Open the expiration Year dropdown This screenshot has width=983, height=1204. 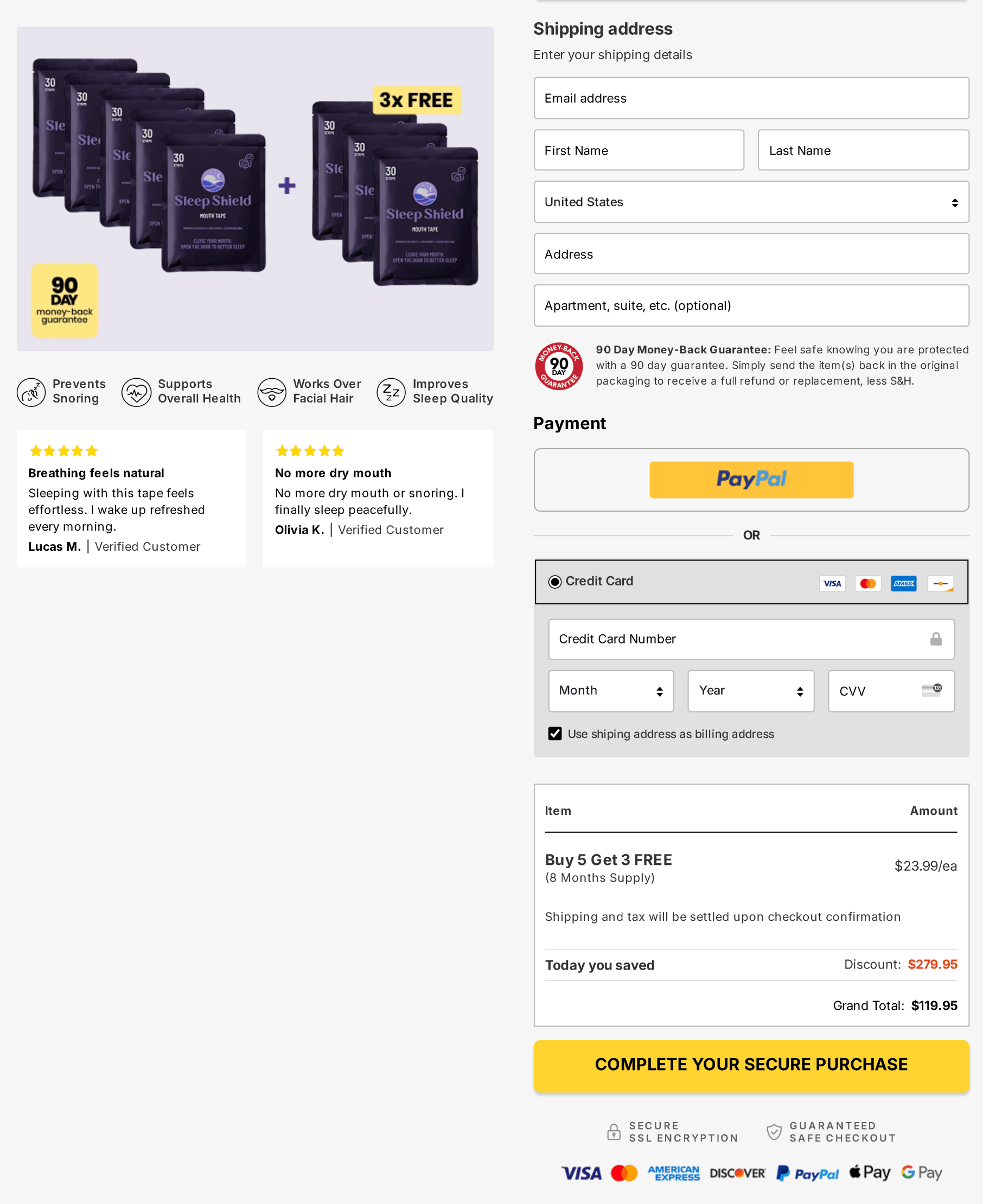click(x=751, y=691)
